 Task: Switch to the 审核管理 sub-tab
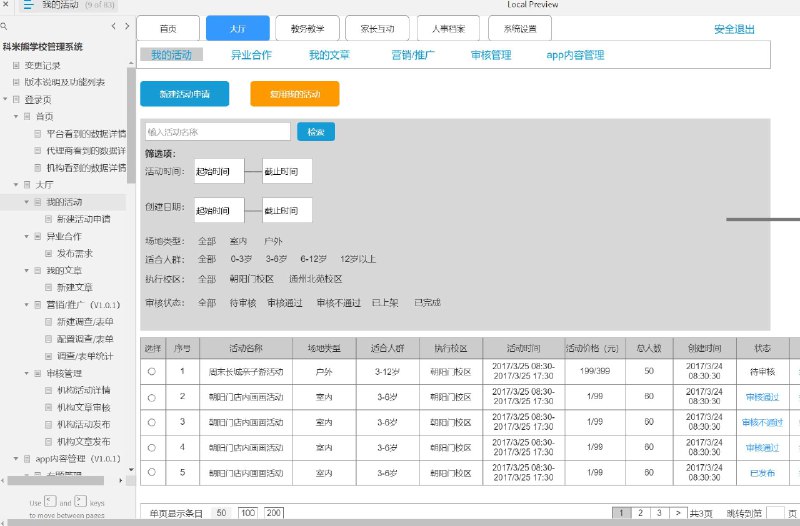click(x=491, y=55)
